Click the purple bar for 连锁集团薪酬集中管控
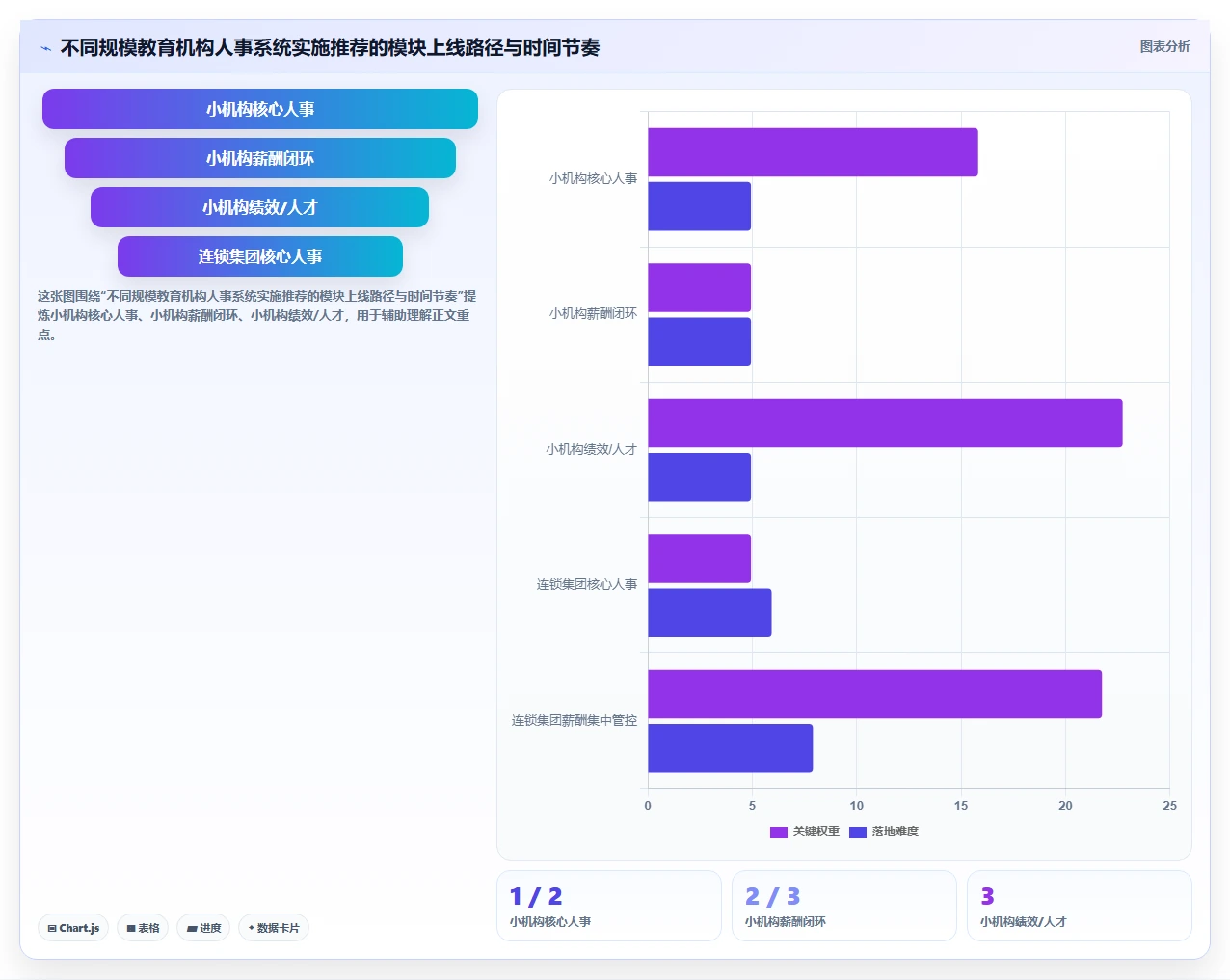This screenshot has height=980, width=1230. tap(874, 694)
